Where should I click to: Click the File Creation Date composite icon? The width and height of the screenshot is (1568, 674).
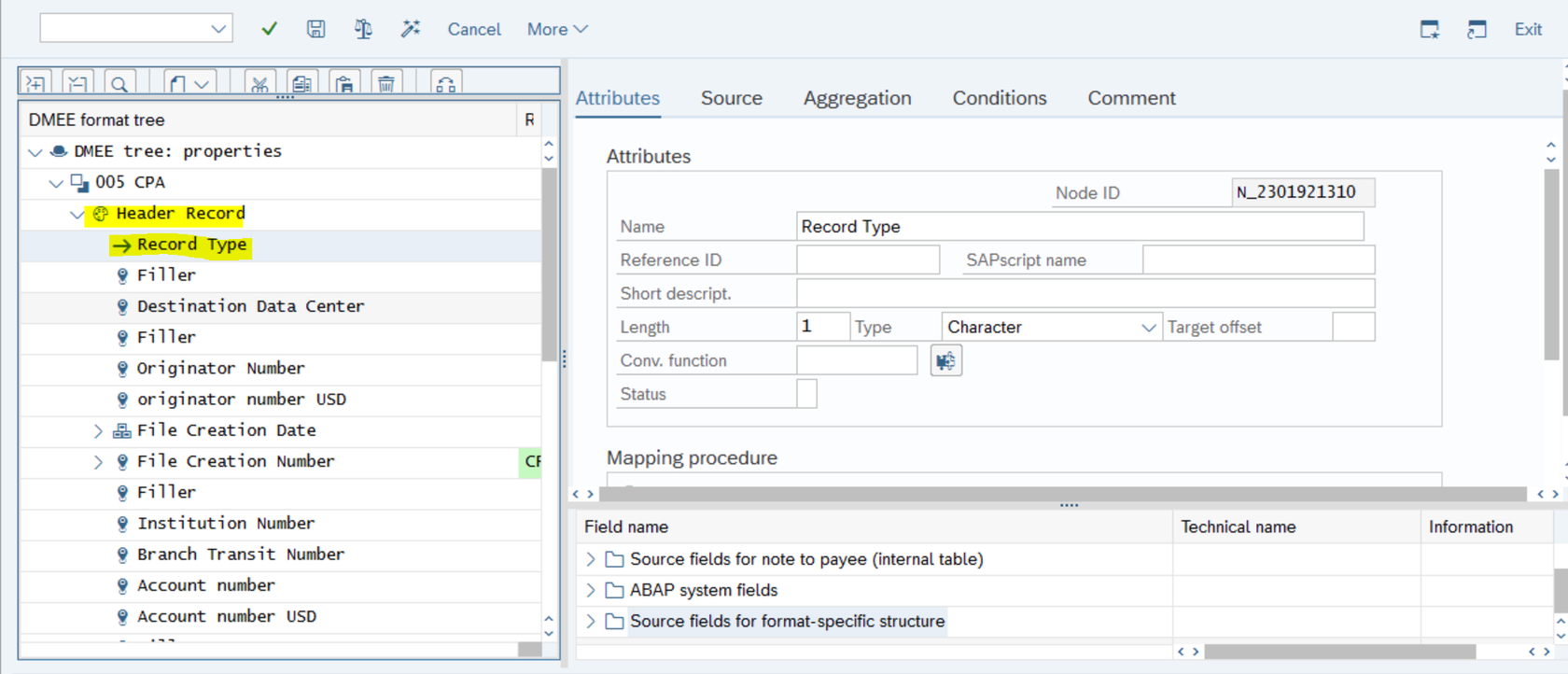point(122,430)
